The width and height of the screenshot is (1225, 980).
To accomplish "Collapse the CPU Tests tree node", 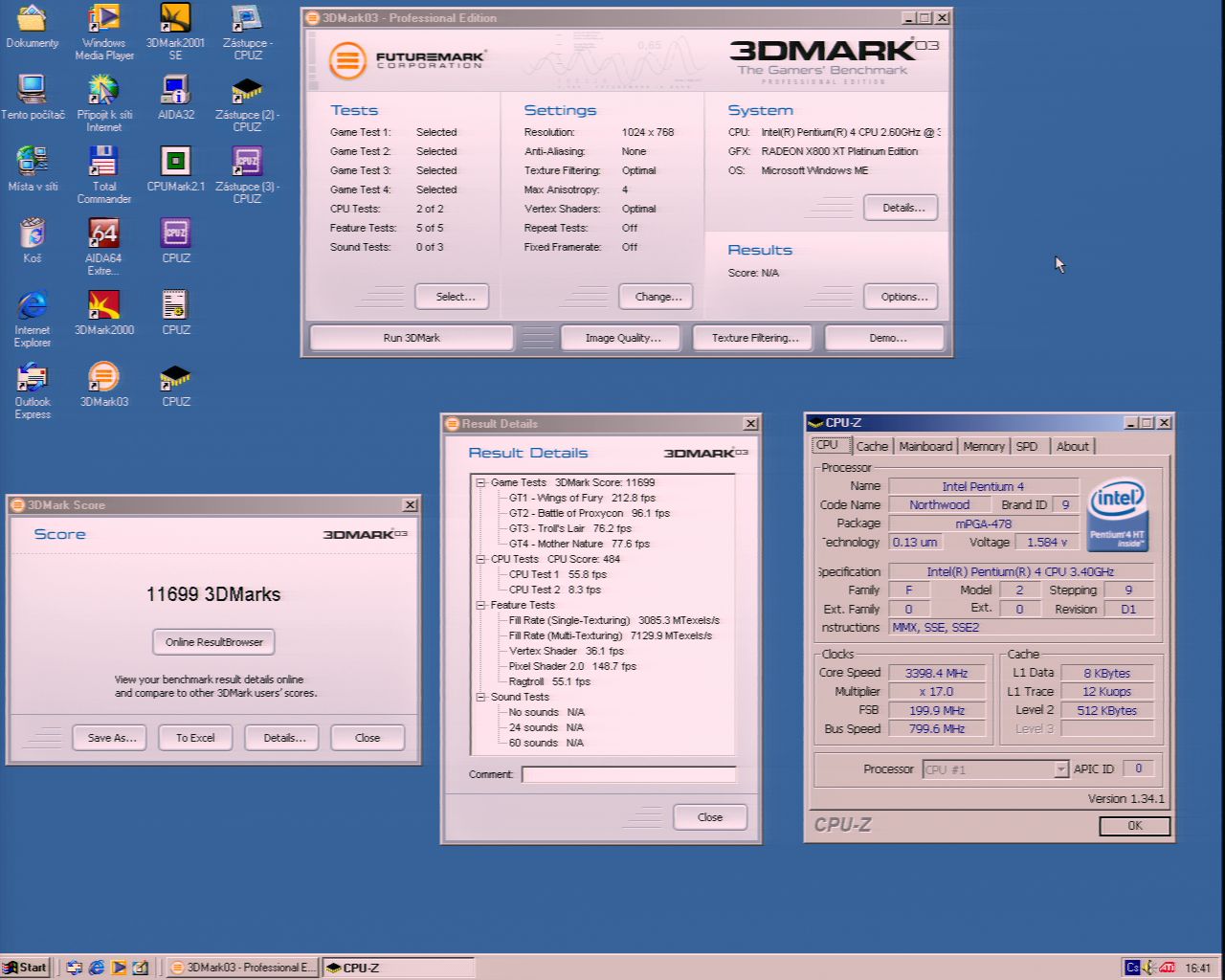I will tap(481, 559).
